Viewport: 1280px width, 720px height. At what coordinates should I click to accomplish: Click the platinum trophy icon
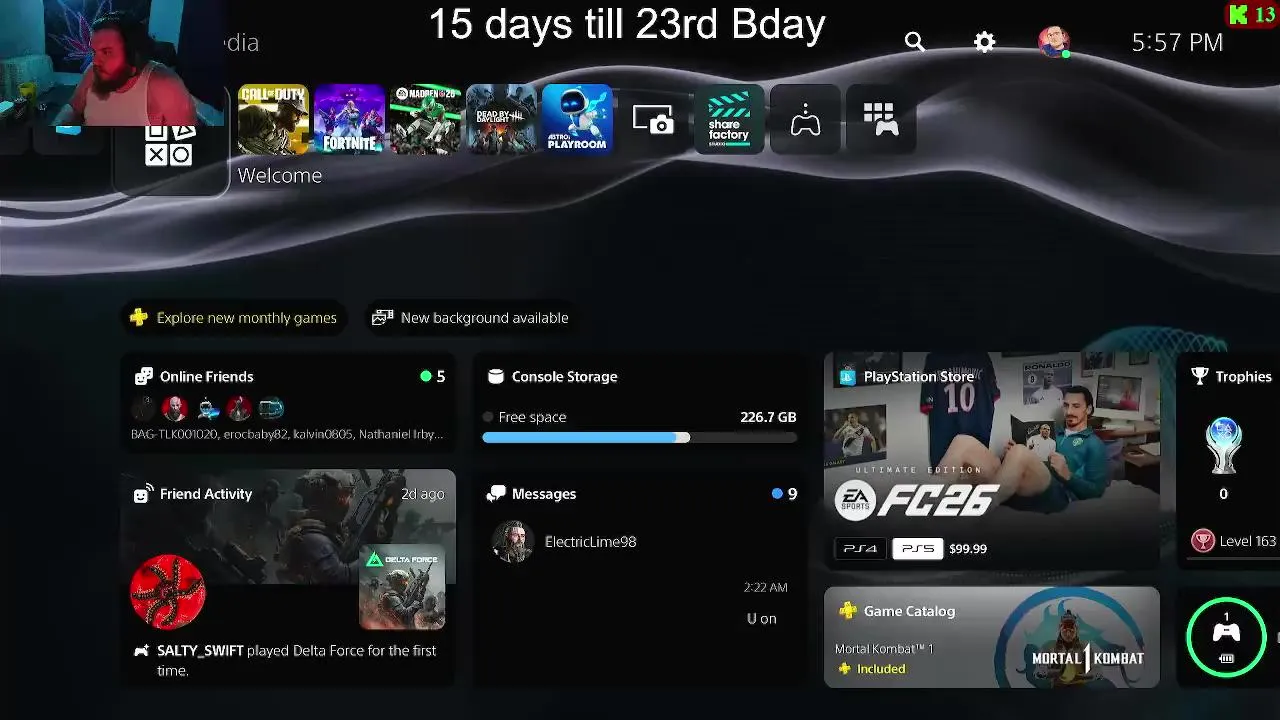[x=1224, y=446]
